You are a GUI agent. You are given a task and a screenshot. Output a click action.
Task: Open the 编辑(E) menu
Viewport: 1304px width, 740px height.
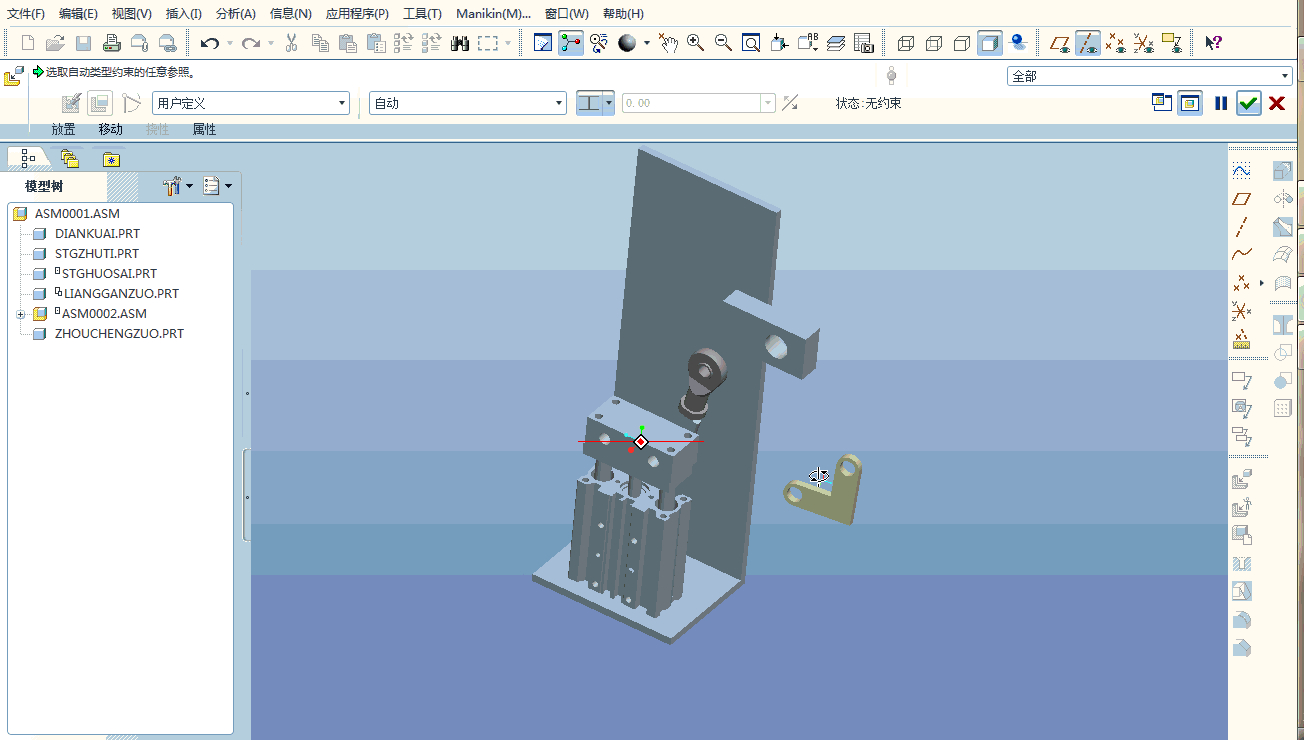(79, 14)
